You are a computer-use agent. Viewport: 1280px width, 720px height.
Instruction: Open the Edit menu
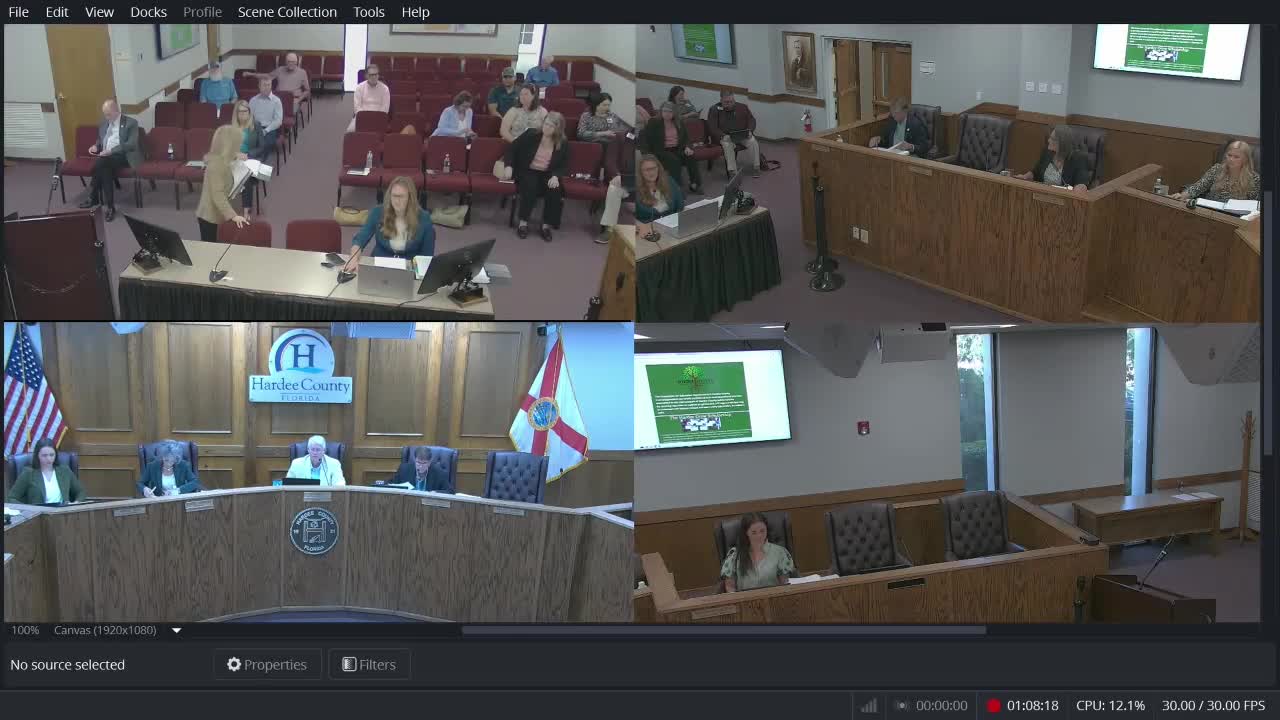(x=57, y=12)
